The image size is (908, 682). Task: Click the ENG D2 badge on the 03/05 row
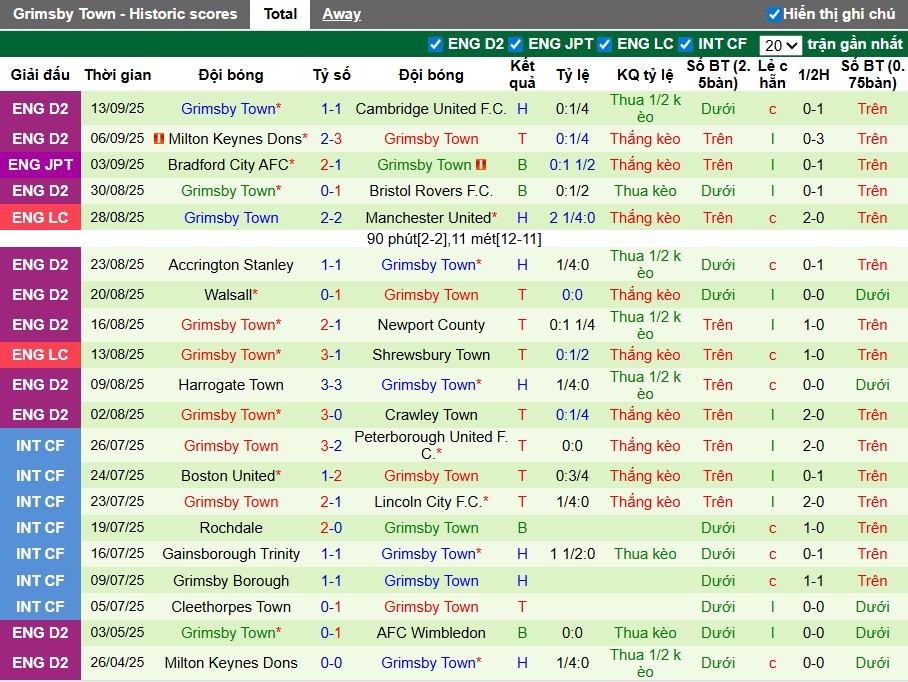tap(40, 632)
